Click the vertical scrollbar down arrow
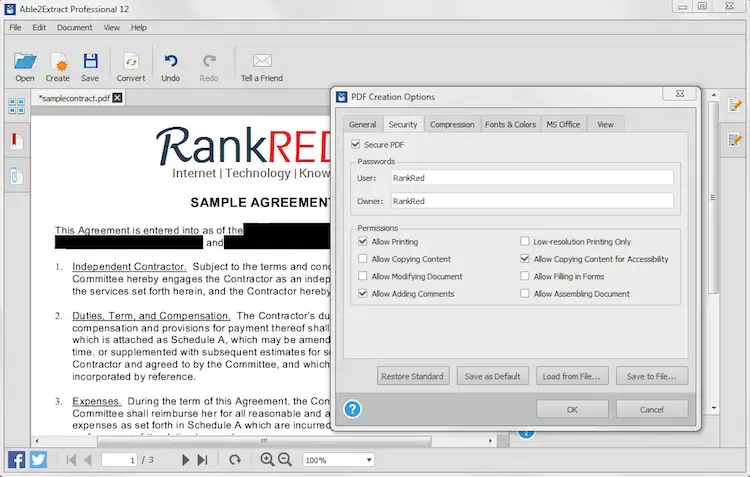 click(x=714, y=408)
